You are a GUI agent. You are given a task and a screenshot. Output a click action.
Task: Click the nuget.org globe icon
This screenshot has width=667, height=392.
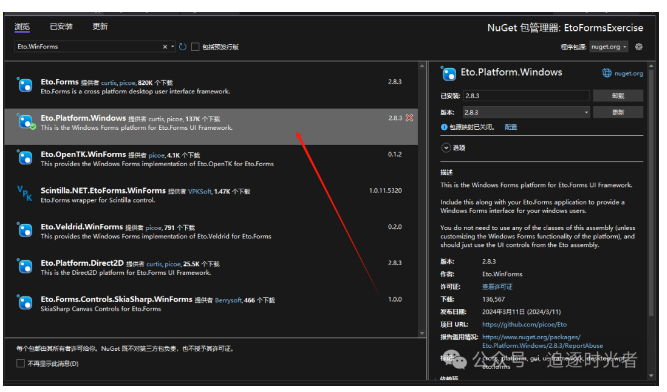(607, 73)
